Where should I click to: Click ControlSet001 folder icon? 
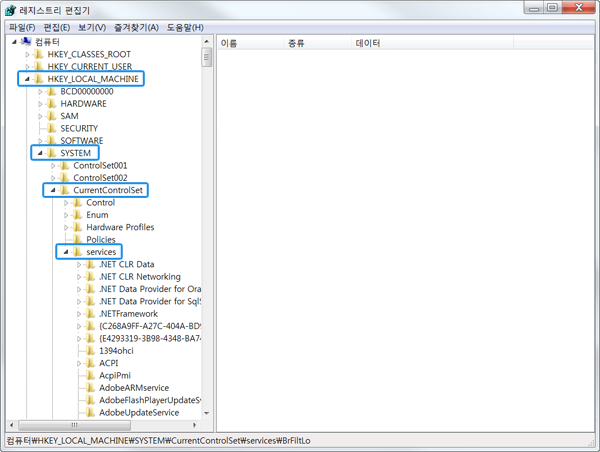64,165
